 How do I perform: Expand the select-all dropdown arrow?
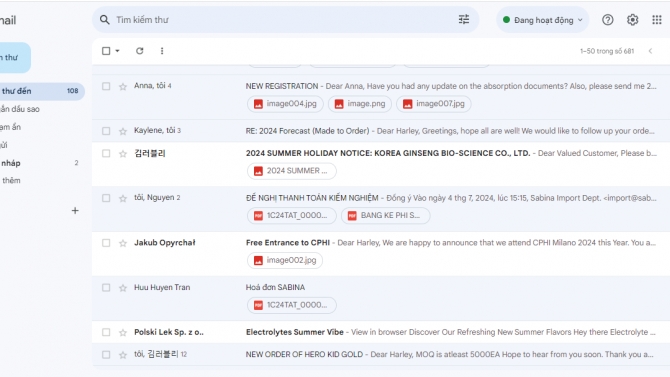pos(118,51)
